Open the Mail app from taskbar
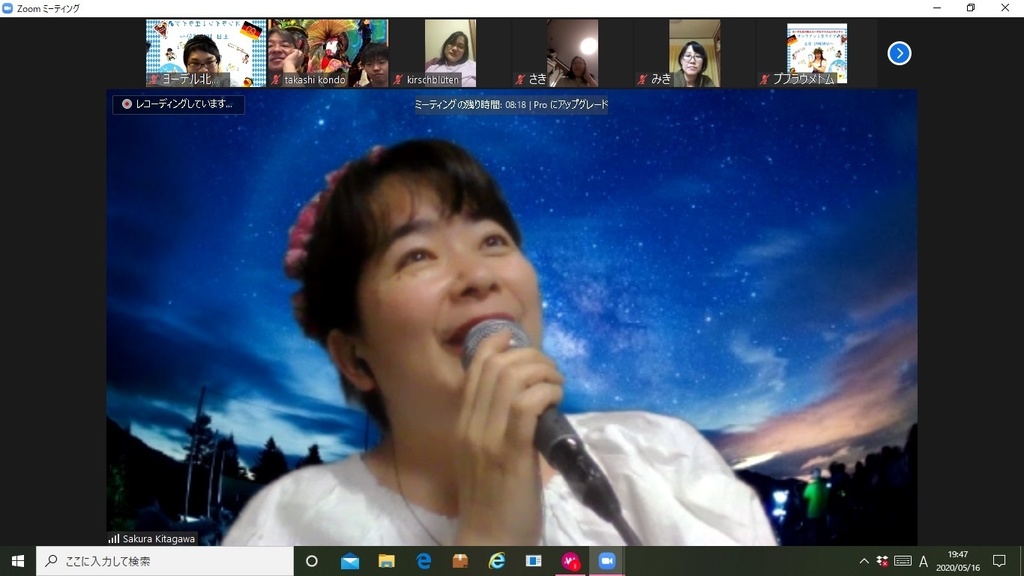 [x=349, y=561]
